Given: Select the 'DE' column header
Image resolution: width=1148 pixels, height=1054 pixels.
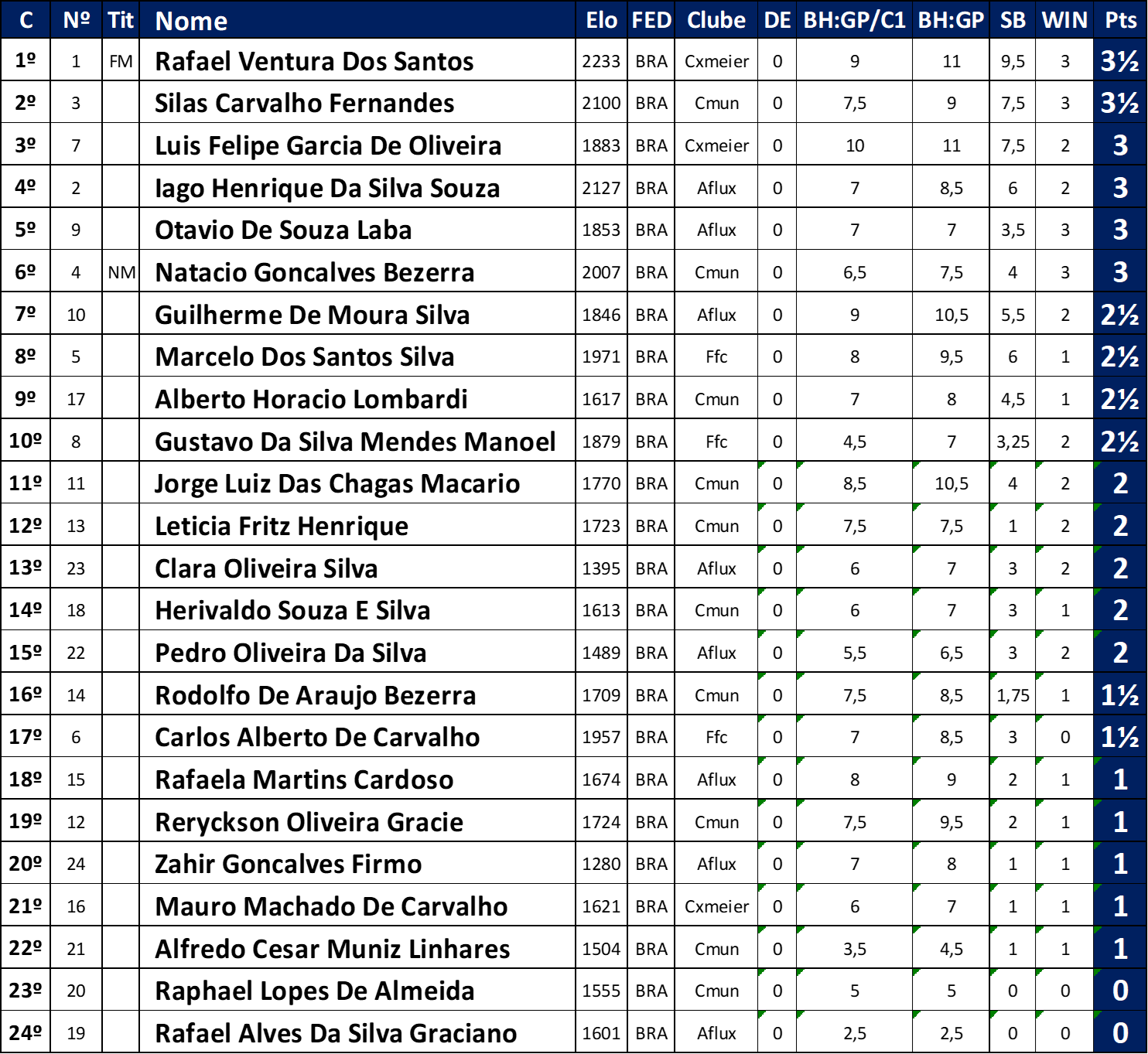Looking at the screenshot, I should (777, 20).
